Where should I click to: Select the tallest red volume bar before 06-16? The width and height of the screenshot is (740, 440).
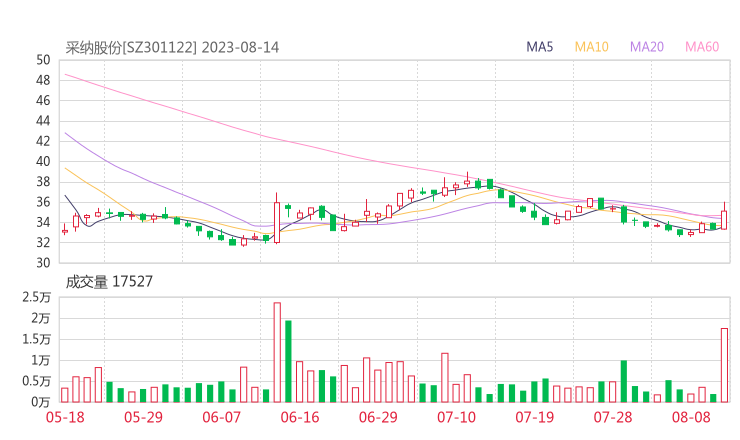point(277,353)
